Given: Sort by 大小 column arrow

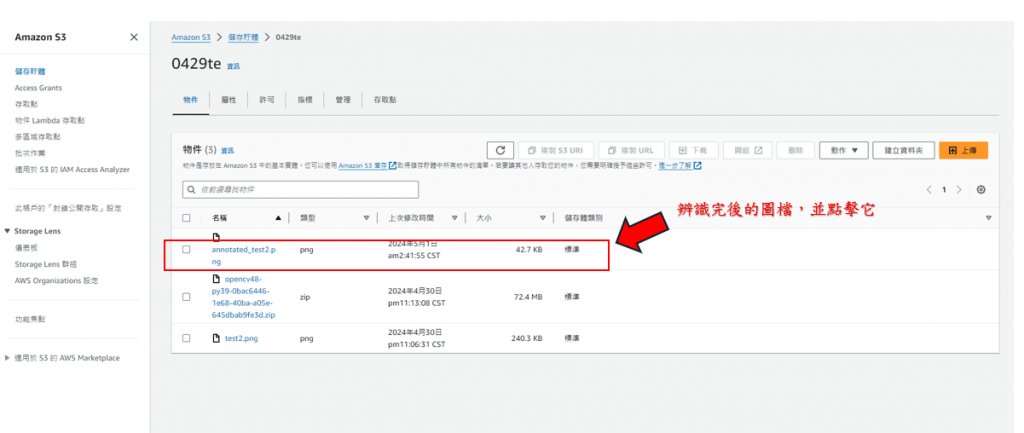Looking at the screenshot, I should (x=543, y=218).
